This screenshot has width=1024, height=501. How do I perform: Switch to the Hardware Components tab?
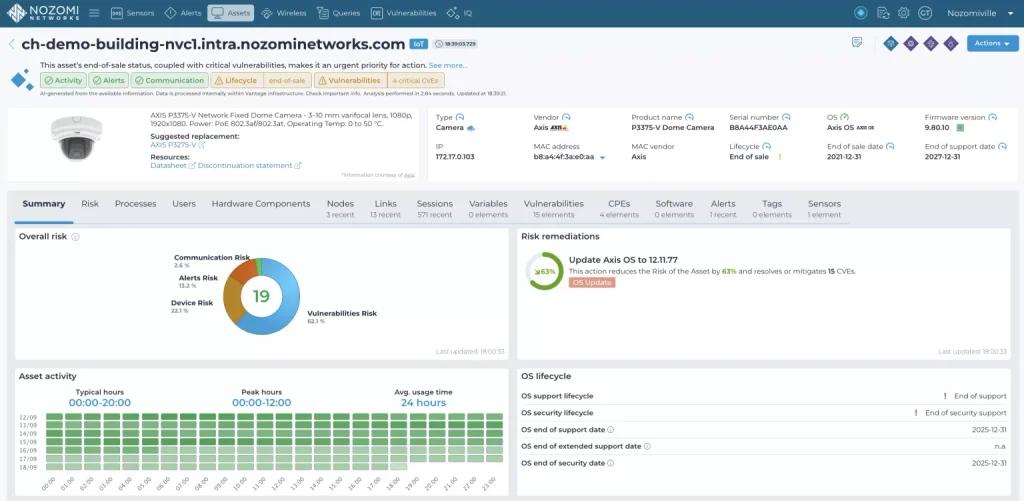pos(261,204)
